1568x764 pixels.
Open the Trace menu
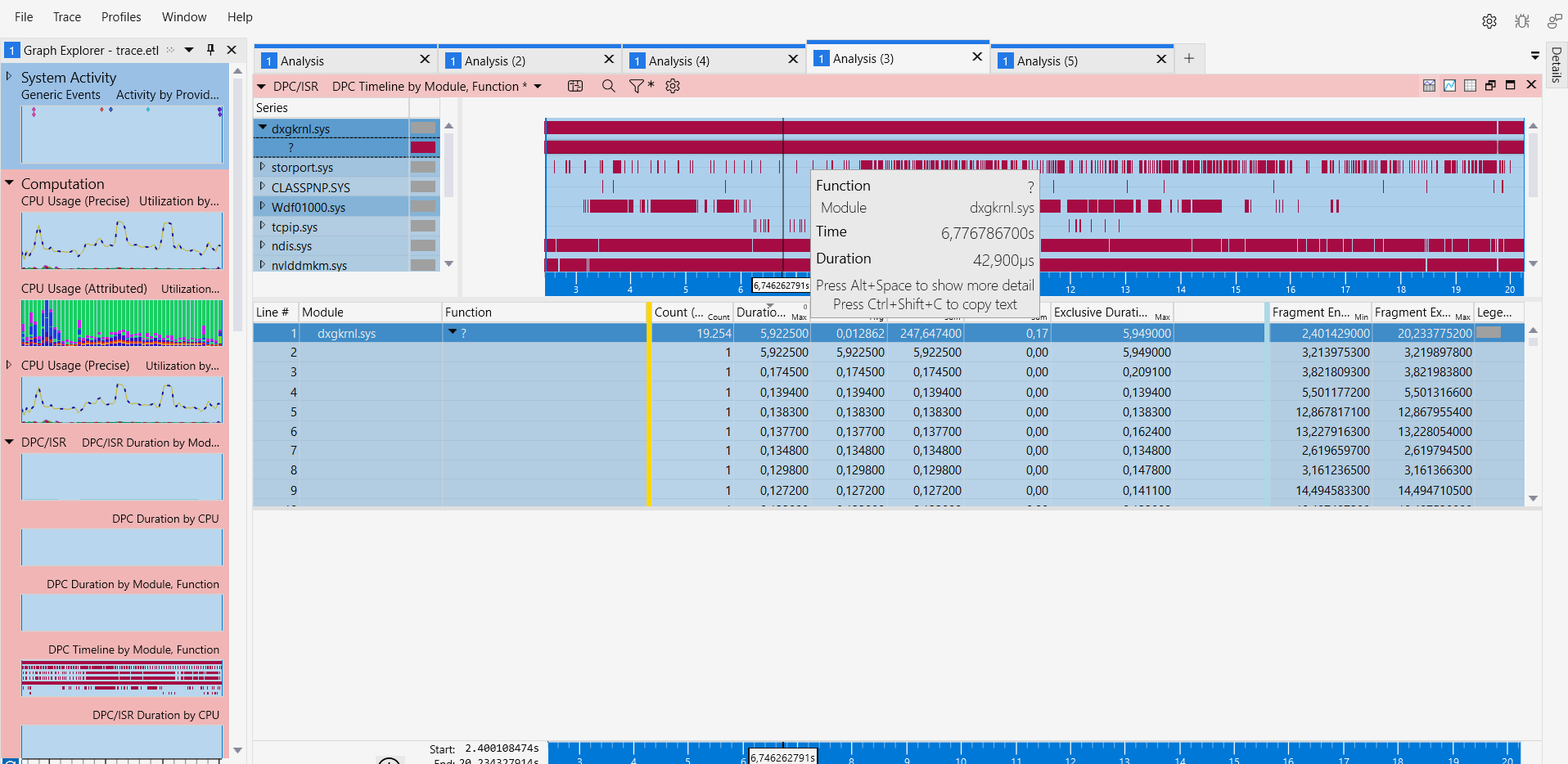(67, 16)
